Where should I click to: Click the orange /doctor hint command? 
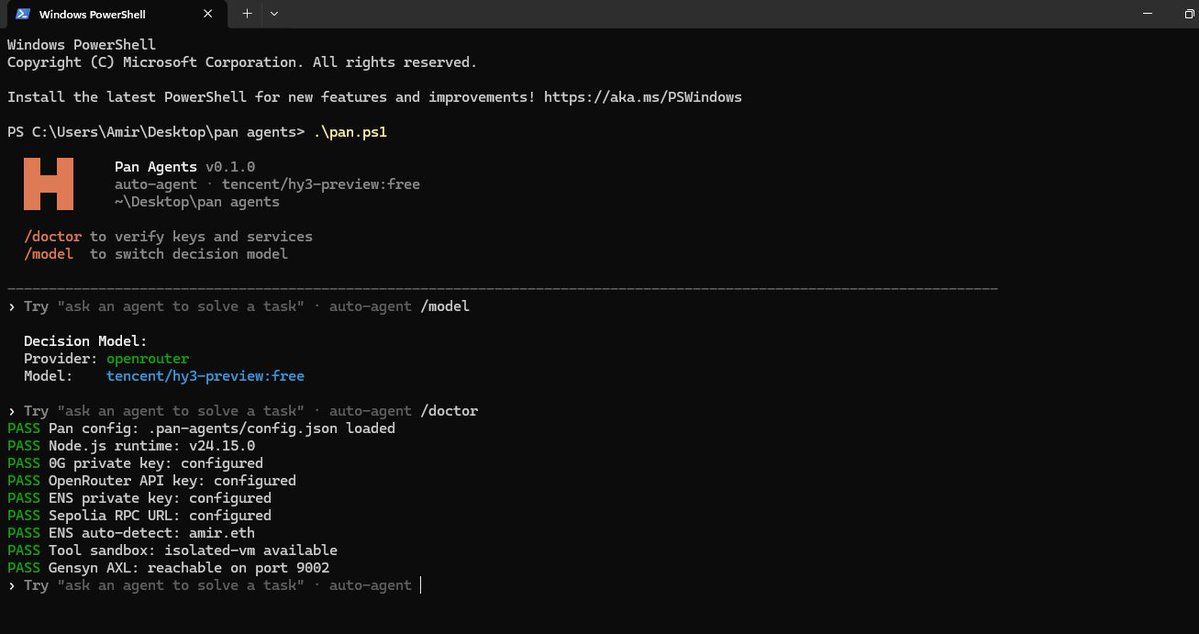[53, 236]
